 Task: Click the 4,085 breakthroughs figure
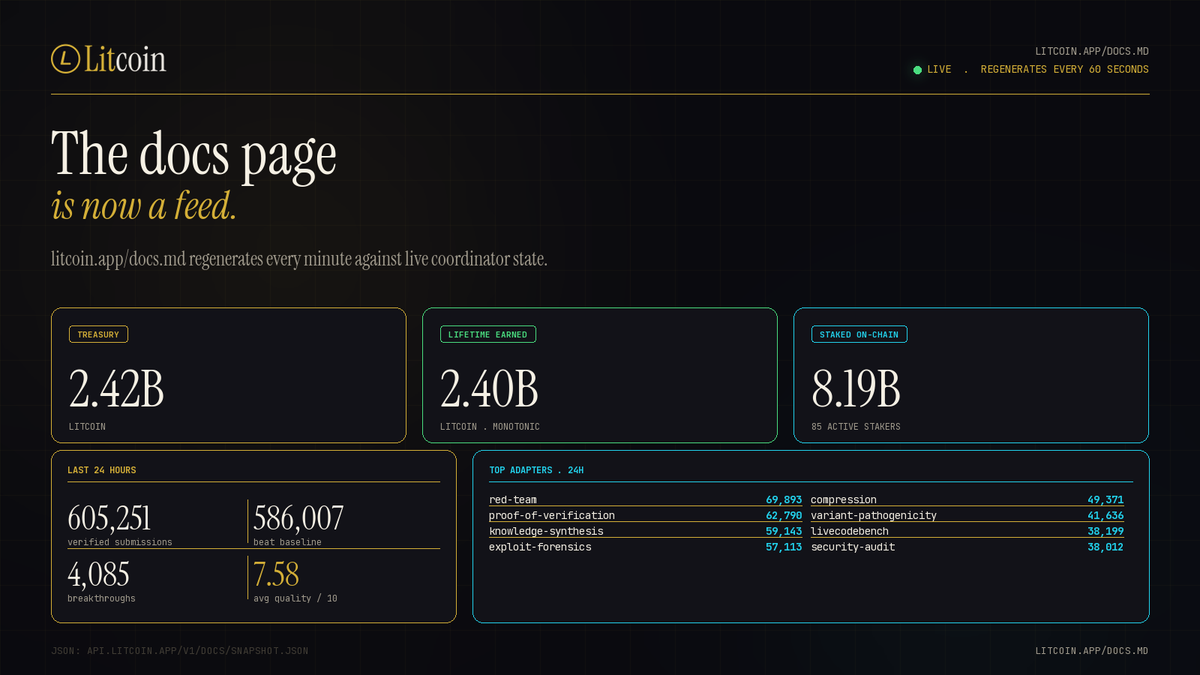tap(98, 574)
